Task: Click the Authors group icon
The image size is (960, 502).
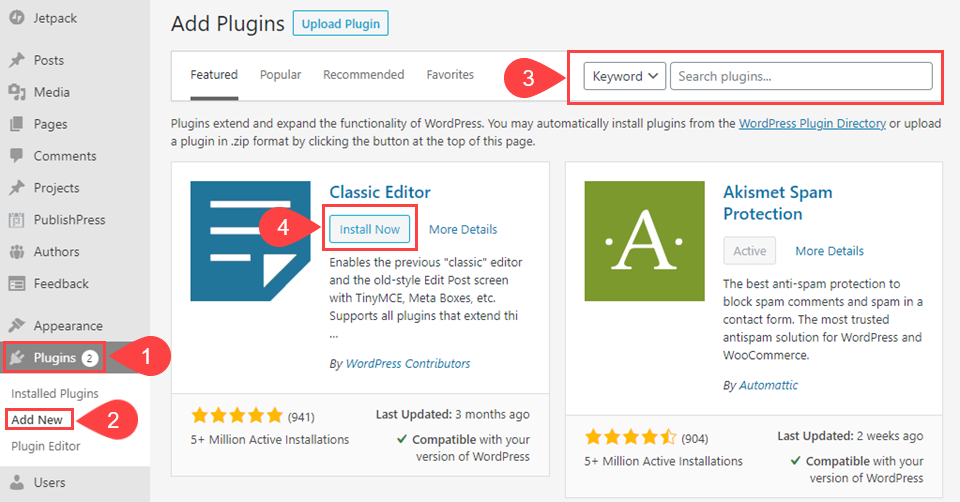Action: [16, 252]
